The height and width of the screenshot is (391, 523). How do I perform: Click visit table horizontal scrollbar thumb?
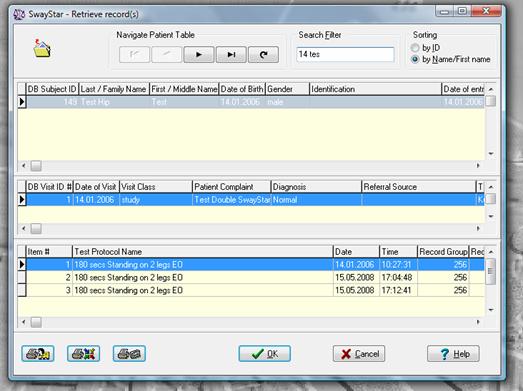[x=36, y=229]
